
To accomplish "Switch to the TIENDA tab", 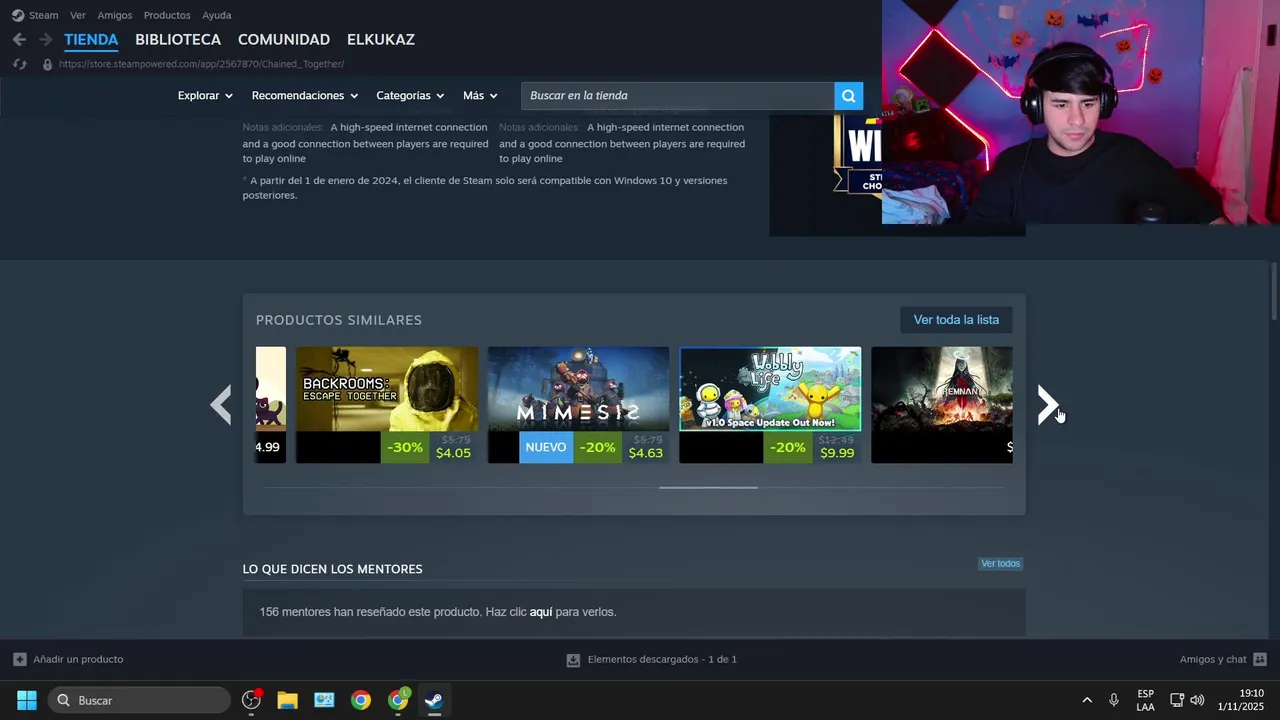I will (91, 39).
